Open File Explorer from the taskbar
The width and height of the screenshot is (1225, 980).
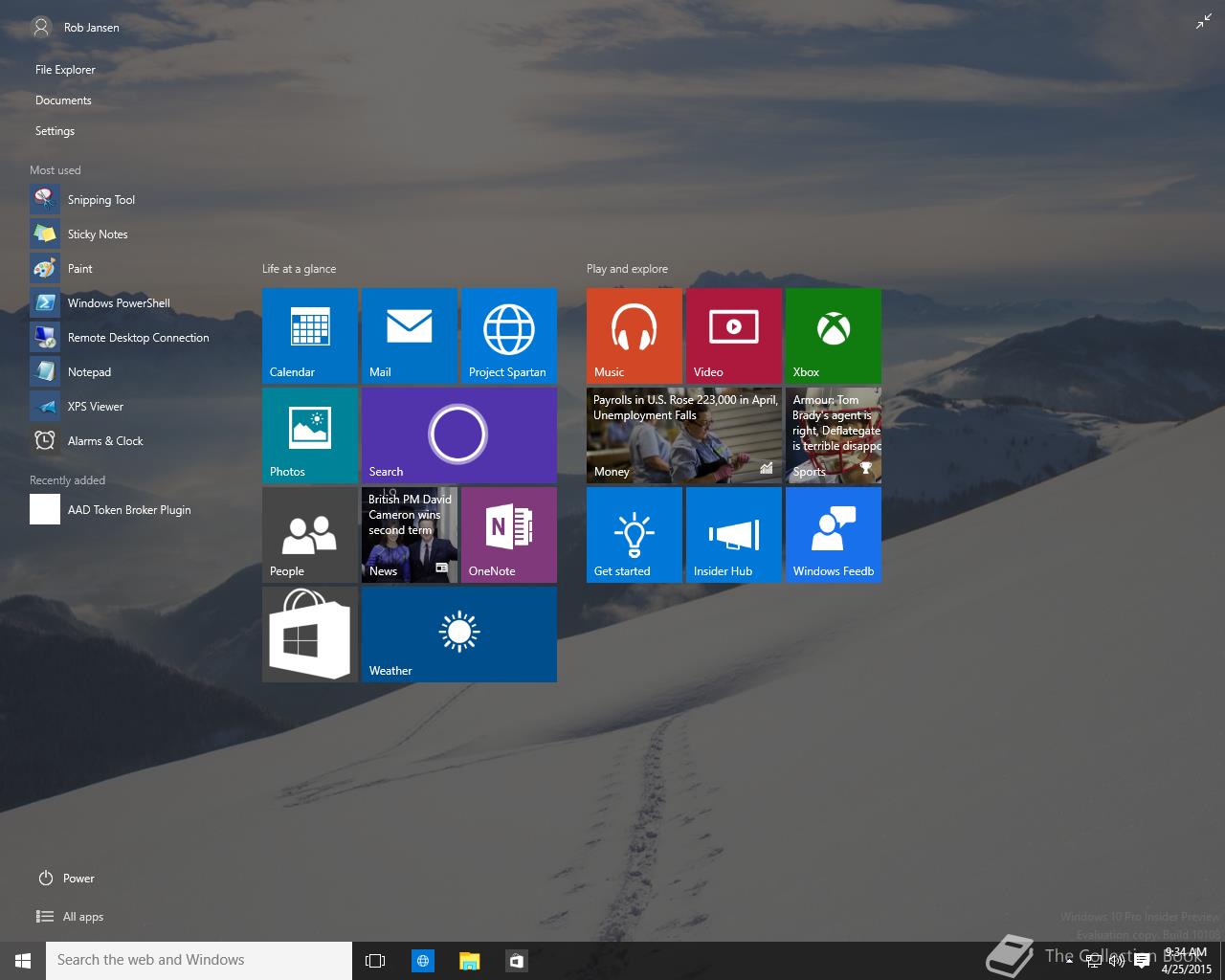tap(469, 961)
